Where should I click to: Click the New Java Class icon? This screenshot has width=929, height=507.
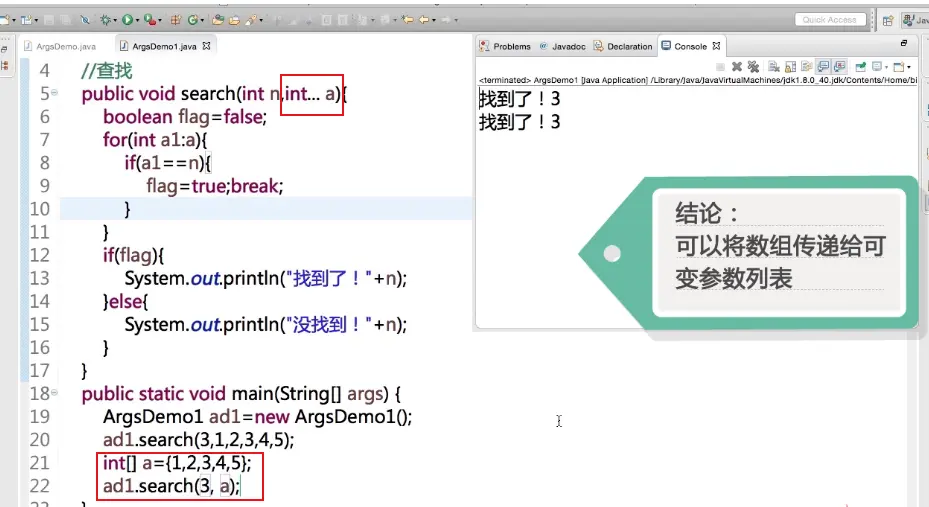pyautogui.click(x=193, y=20)
